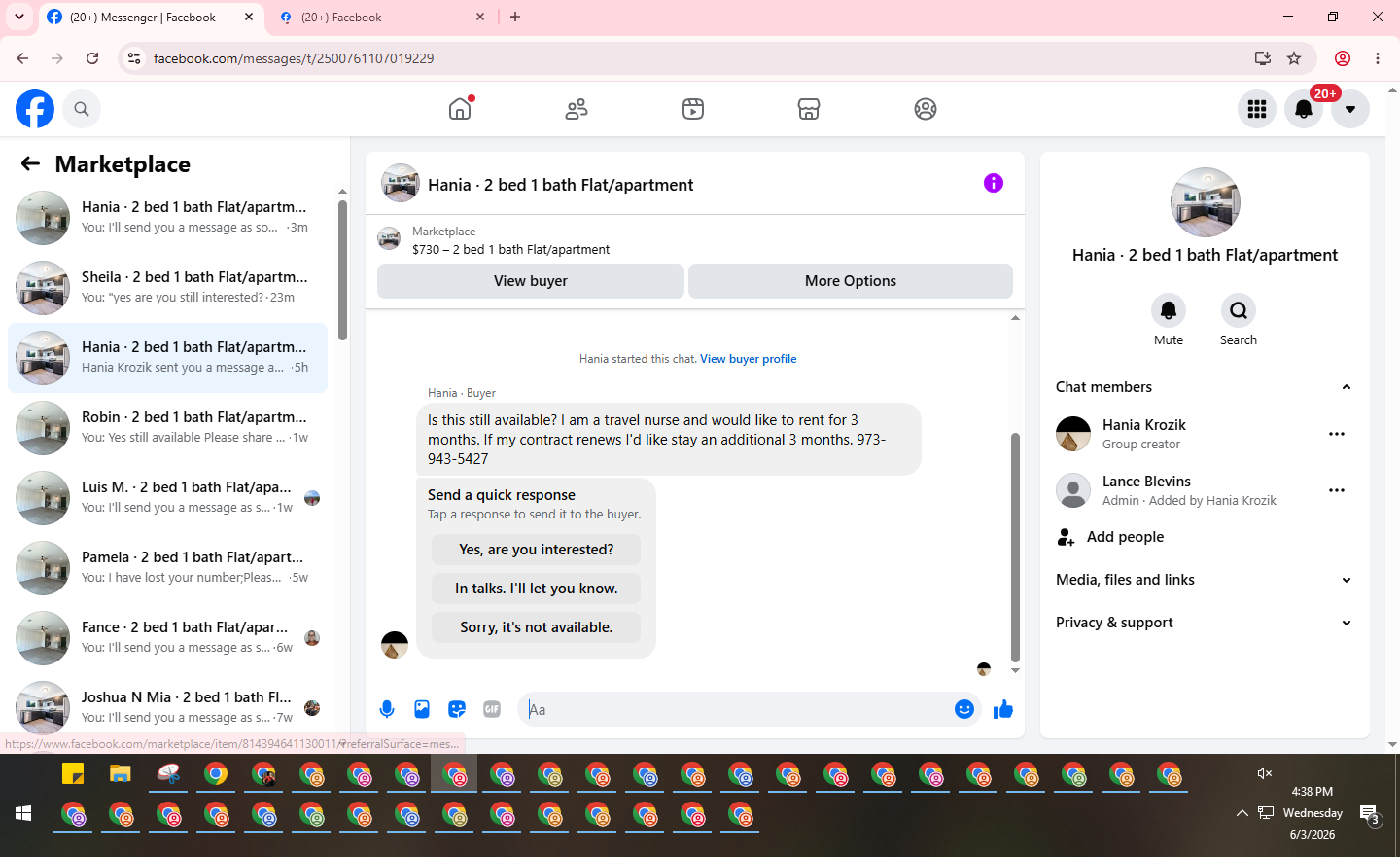Open the Windows Start menu
1400x857 pixels.
pos(23,813)
